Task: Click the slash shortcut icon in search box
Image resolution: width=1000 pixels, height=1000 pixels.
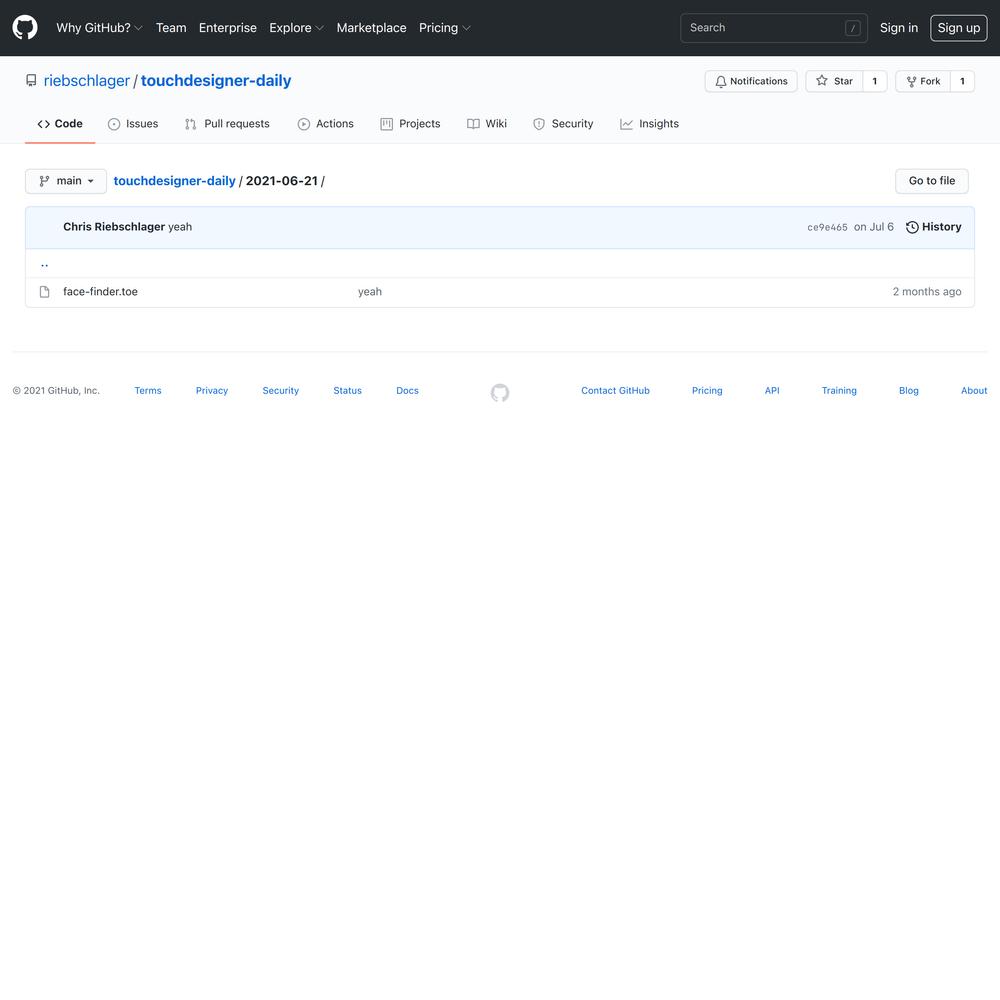Action: (853, 28)
